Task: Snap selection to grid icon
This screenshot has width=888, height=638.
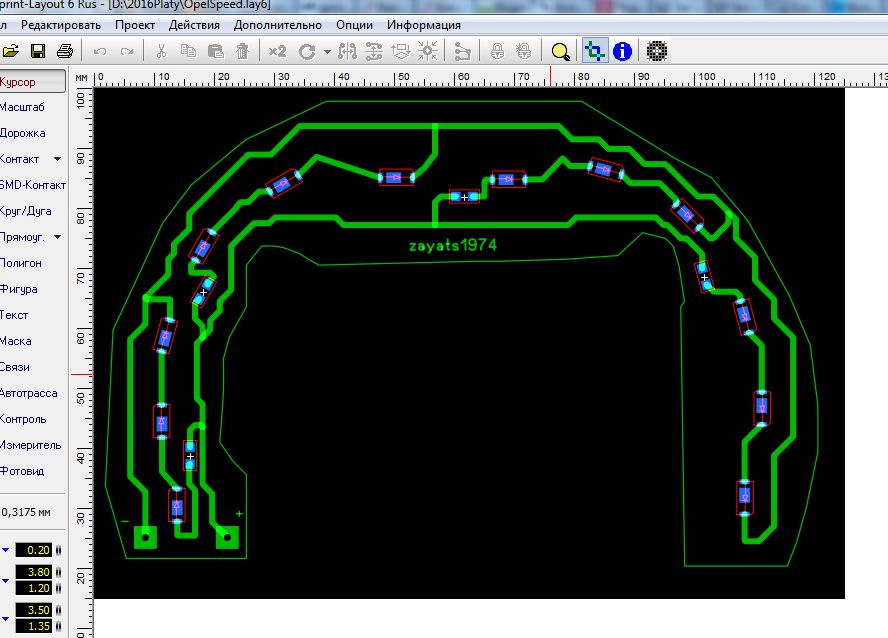Action: [428, 52]
